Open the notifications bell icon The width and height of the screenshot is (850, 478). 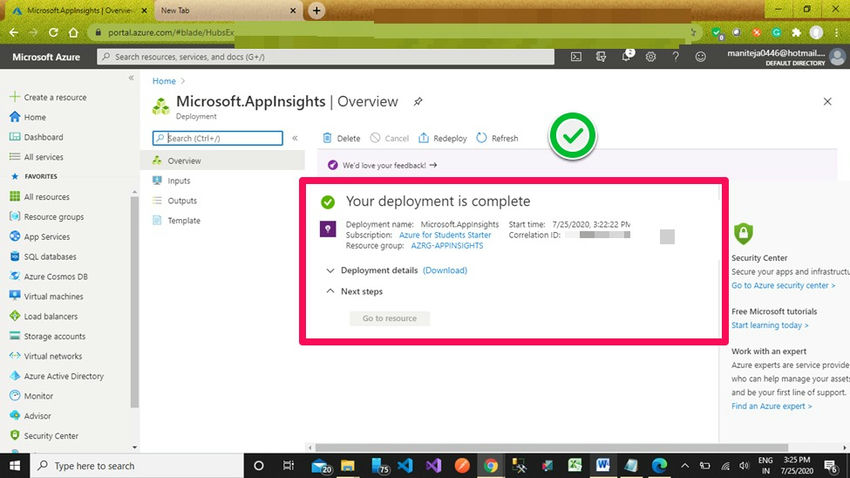coord(626,57)
